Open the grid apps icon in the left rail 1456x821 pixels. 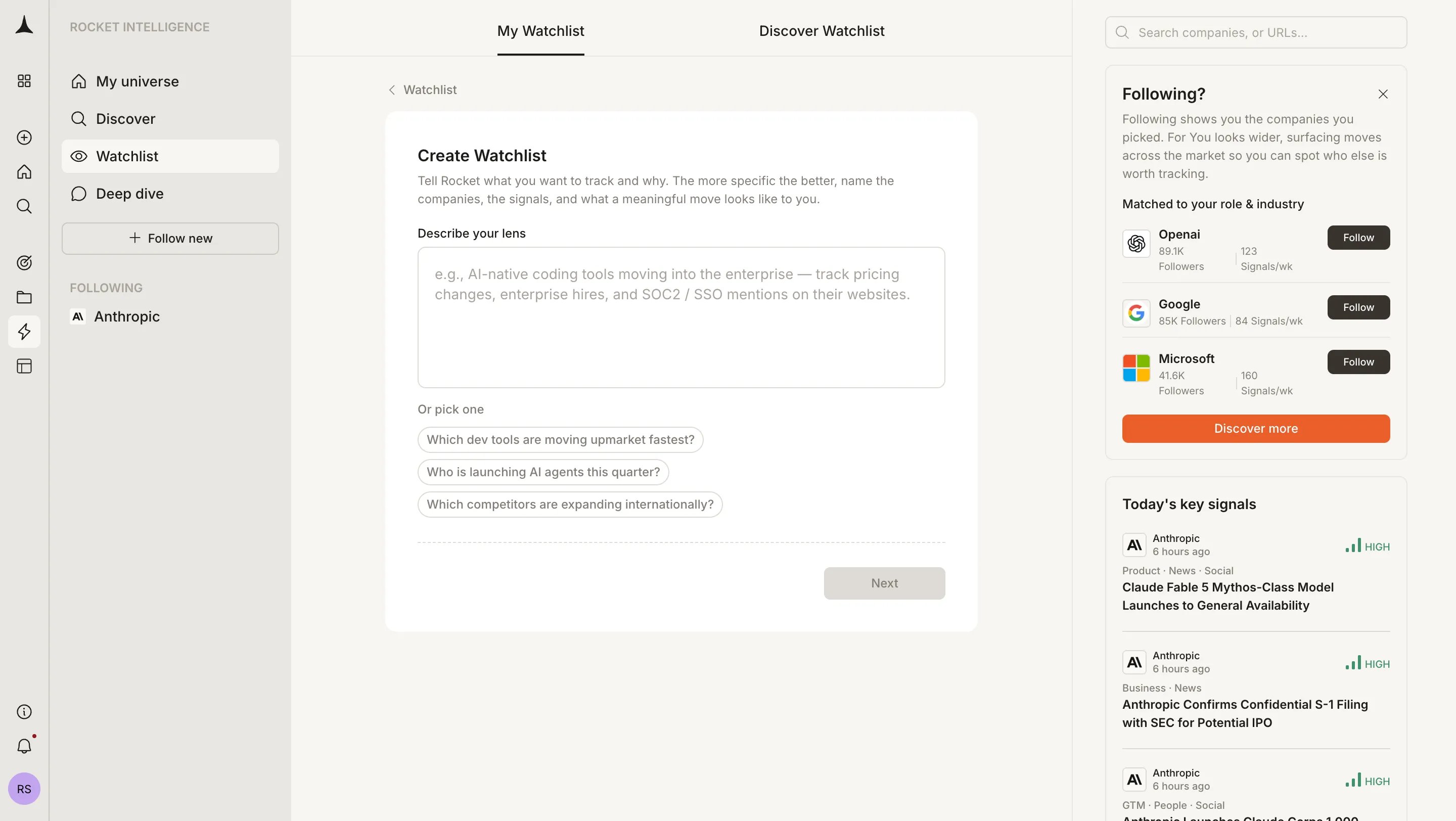click(x=24, y=81)
